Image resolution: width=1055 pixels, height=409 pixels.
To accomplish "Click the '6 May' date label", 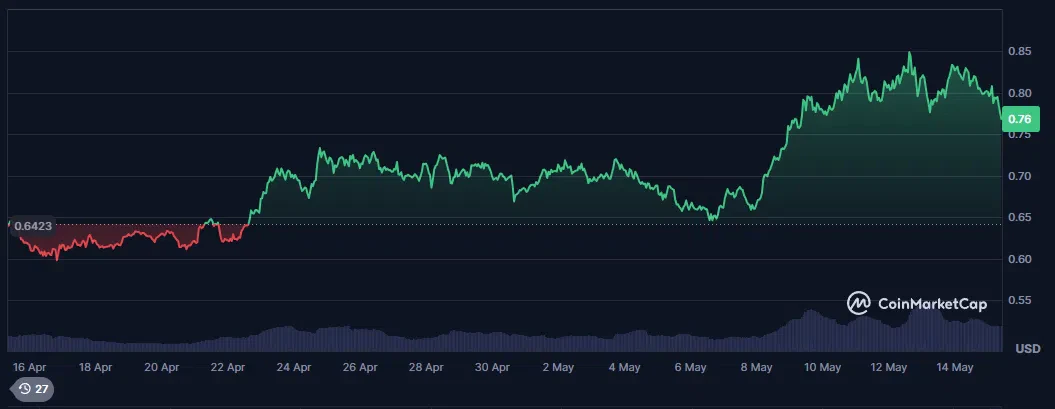I will click(690, 367).
